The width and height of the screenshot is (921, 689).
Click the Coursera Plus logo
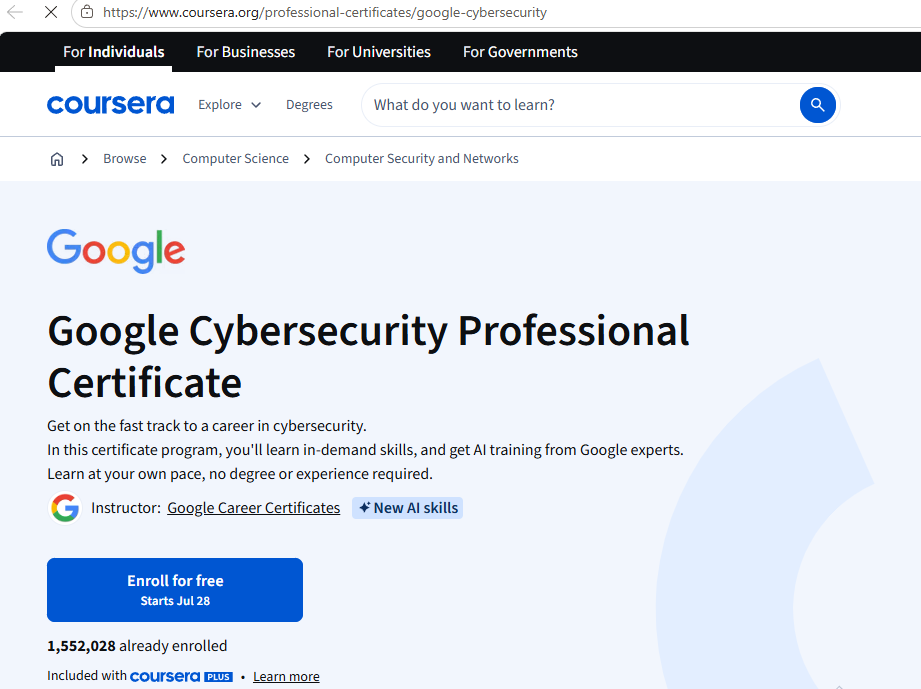[181, 677]
